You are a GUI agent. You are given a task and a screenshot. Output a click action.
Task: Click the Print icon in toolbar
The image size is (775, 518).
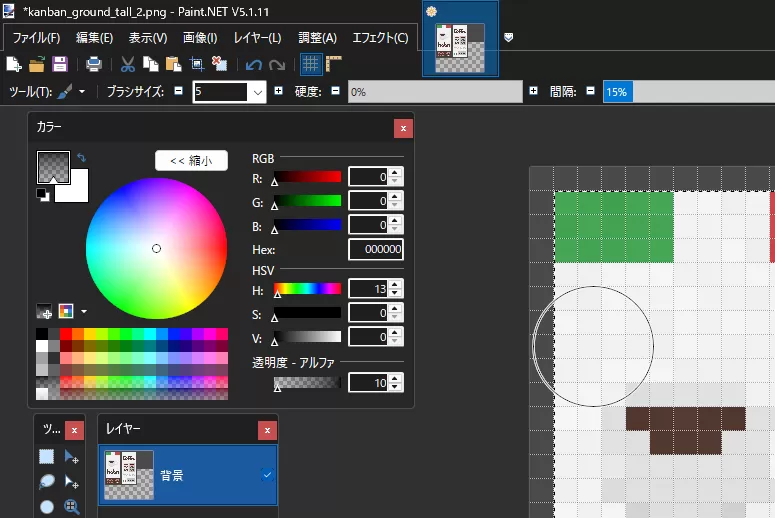94,64
